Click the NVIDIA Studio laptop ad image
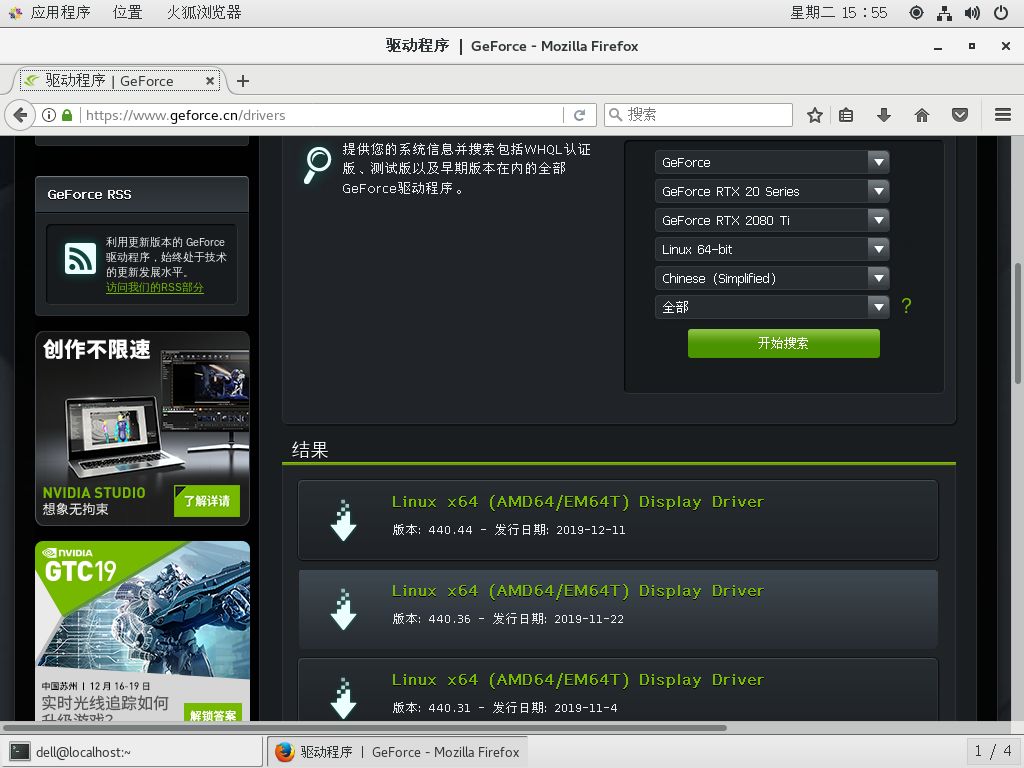This screenshot has width=1024, height=768. 142,428
